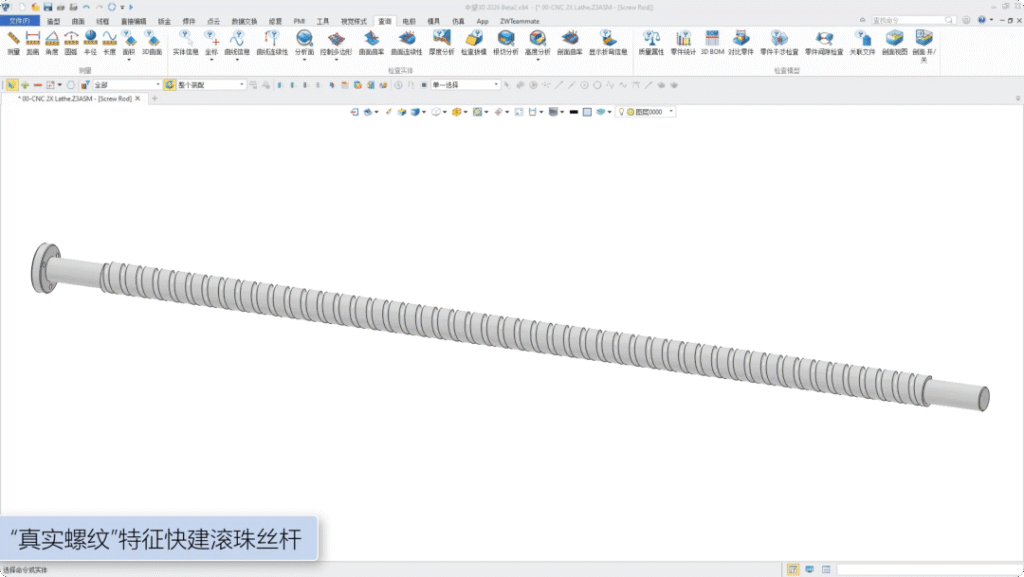Click the 3D BOM icon

coord(712,41)
